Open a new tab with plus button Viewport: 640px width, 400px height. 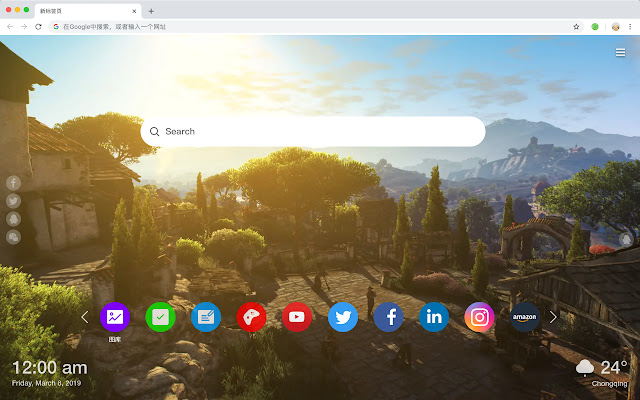click(151, 11)
